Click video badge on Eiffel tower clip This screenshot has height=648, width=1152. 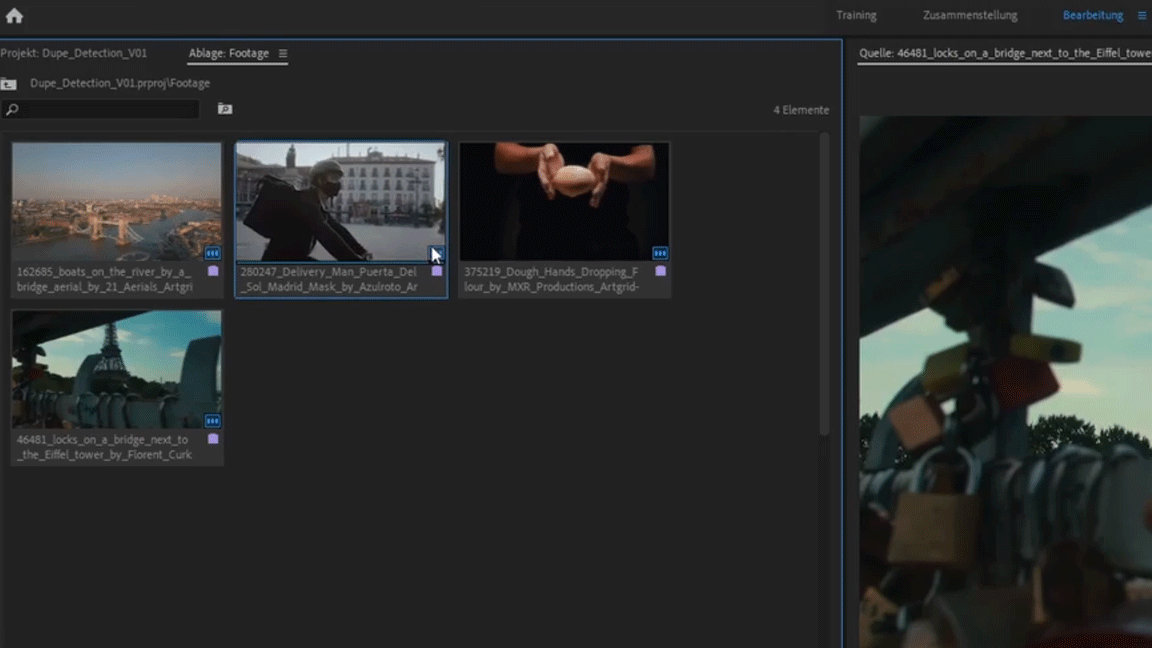[x=212, y=421]
